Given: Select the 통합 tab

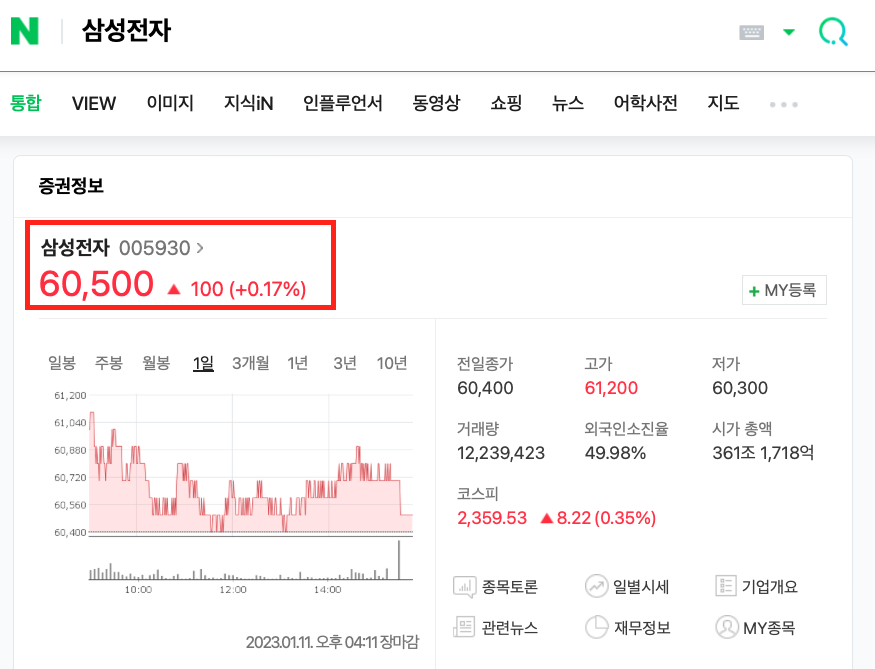Looking at the screenshot, I should coord(26,103).
